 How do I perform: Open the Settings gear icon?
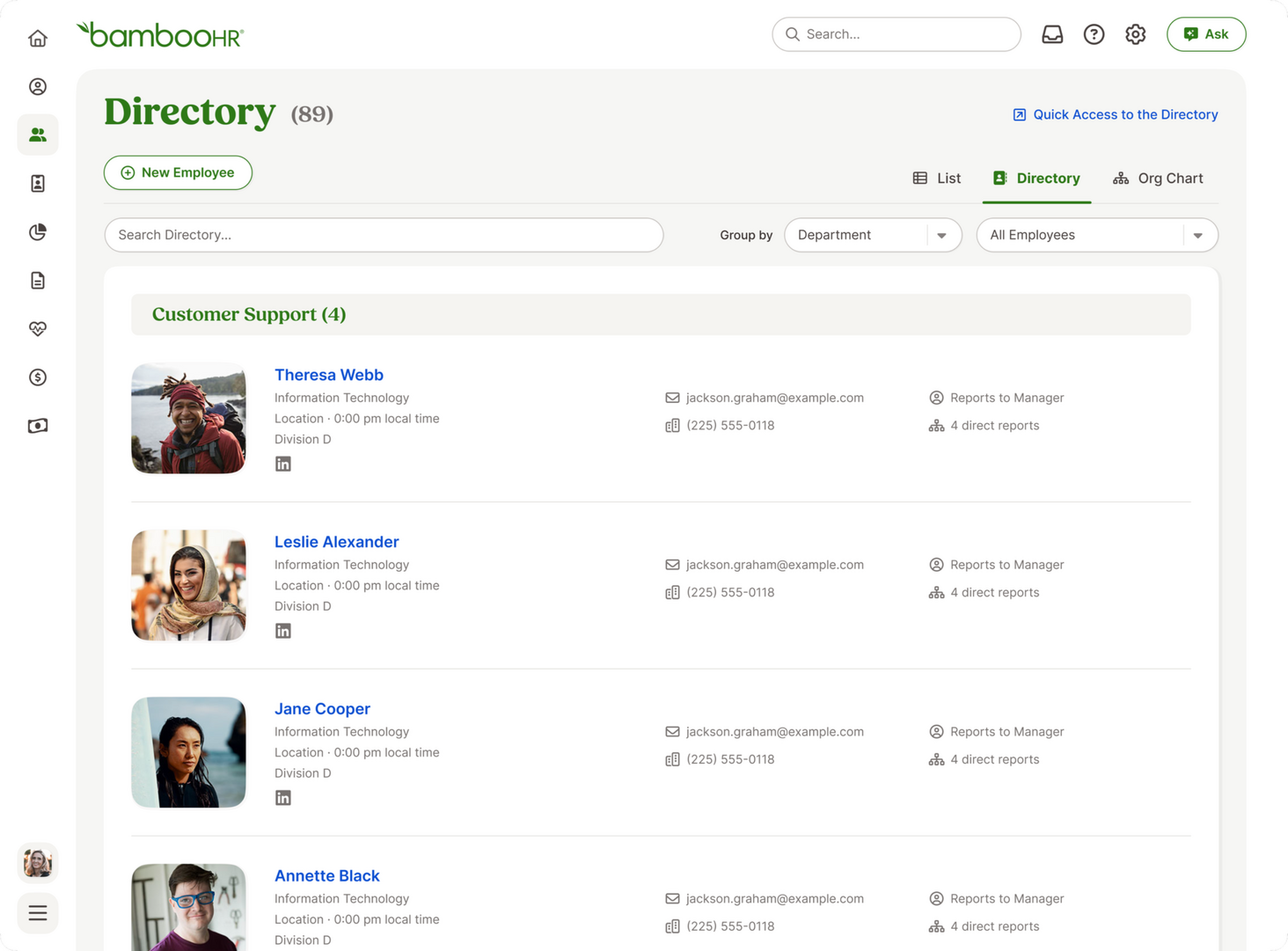coord(1135,34)
